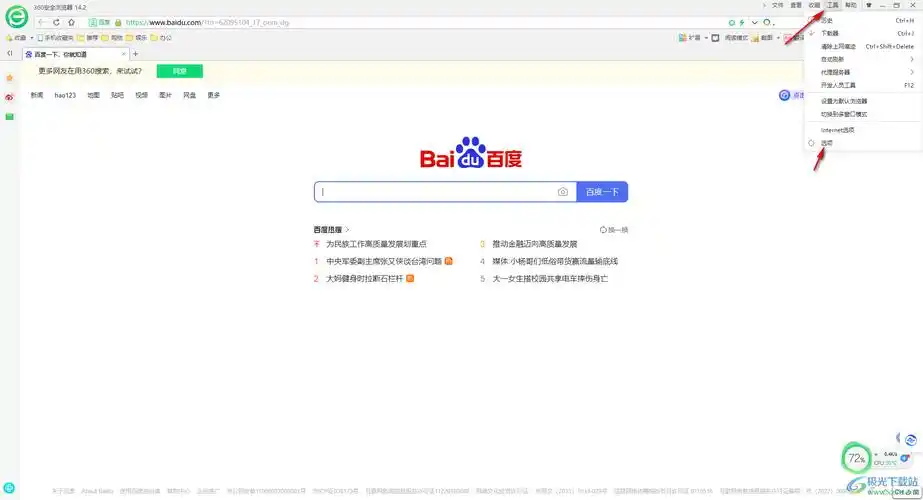Viewport: 923px width, 500px height.
Task: Open the 地图 map link
Action: pos(94,95)
